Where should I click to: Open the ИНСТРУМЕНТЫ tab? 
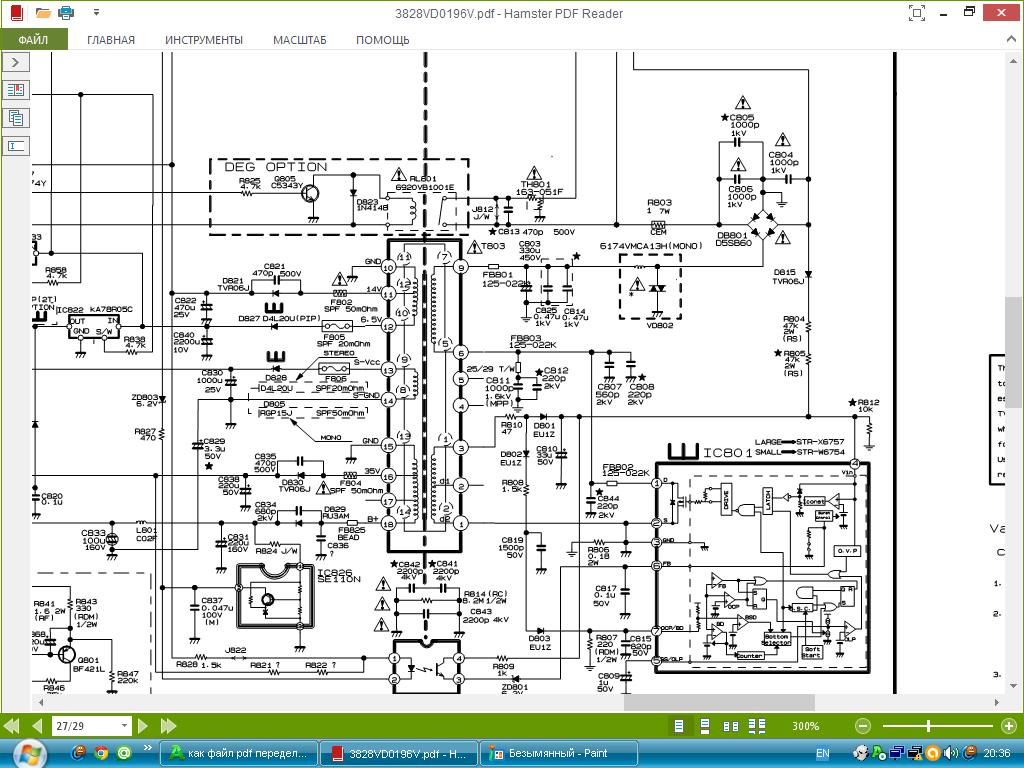pos(204,40)
